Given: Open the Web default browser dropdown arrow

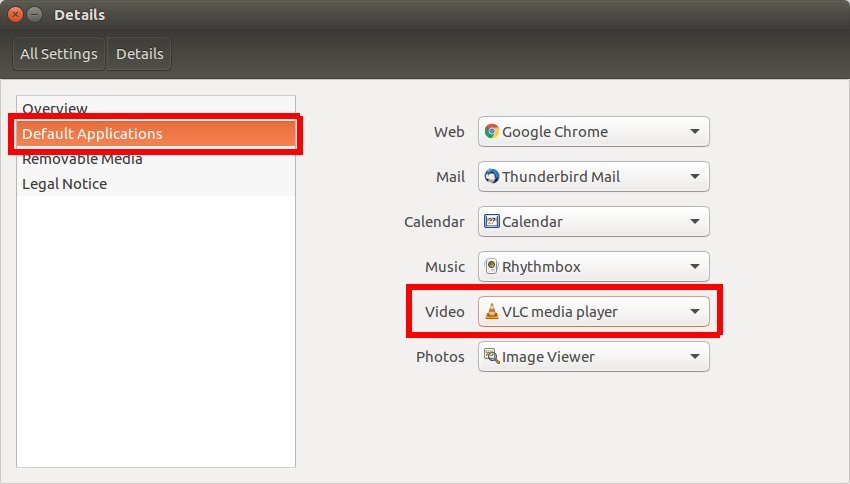Looking at the screenshot, I should coord(694,132).
